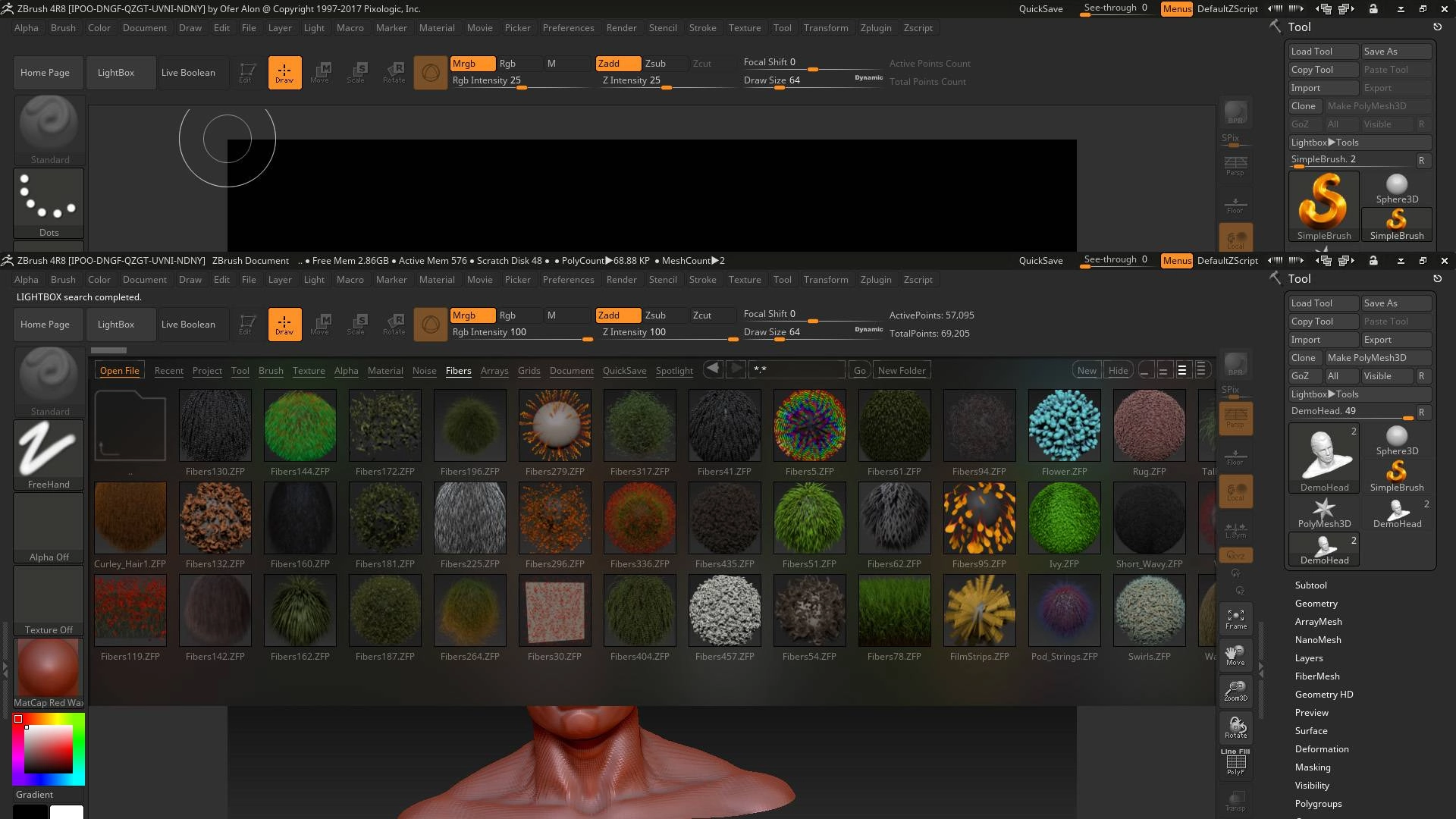
Task: Click the Move hand icon in the right shelf
Action: pos(1236,655)
